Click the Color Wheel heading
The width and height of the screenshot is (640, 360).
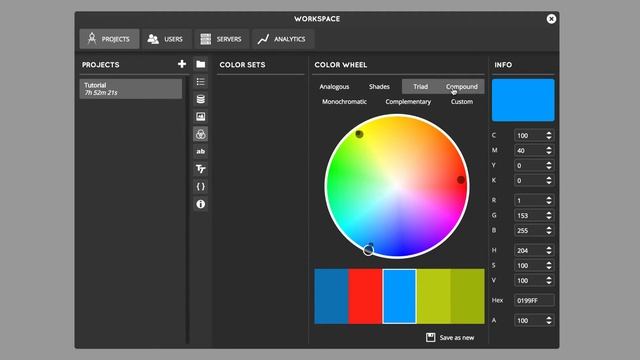point(341,64)
